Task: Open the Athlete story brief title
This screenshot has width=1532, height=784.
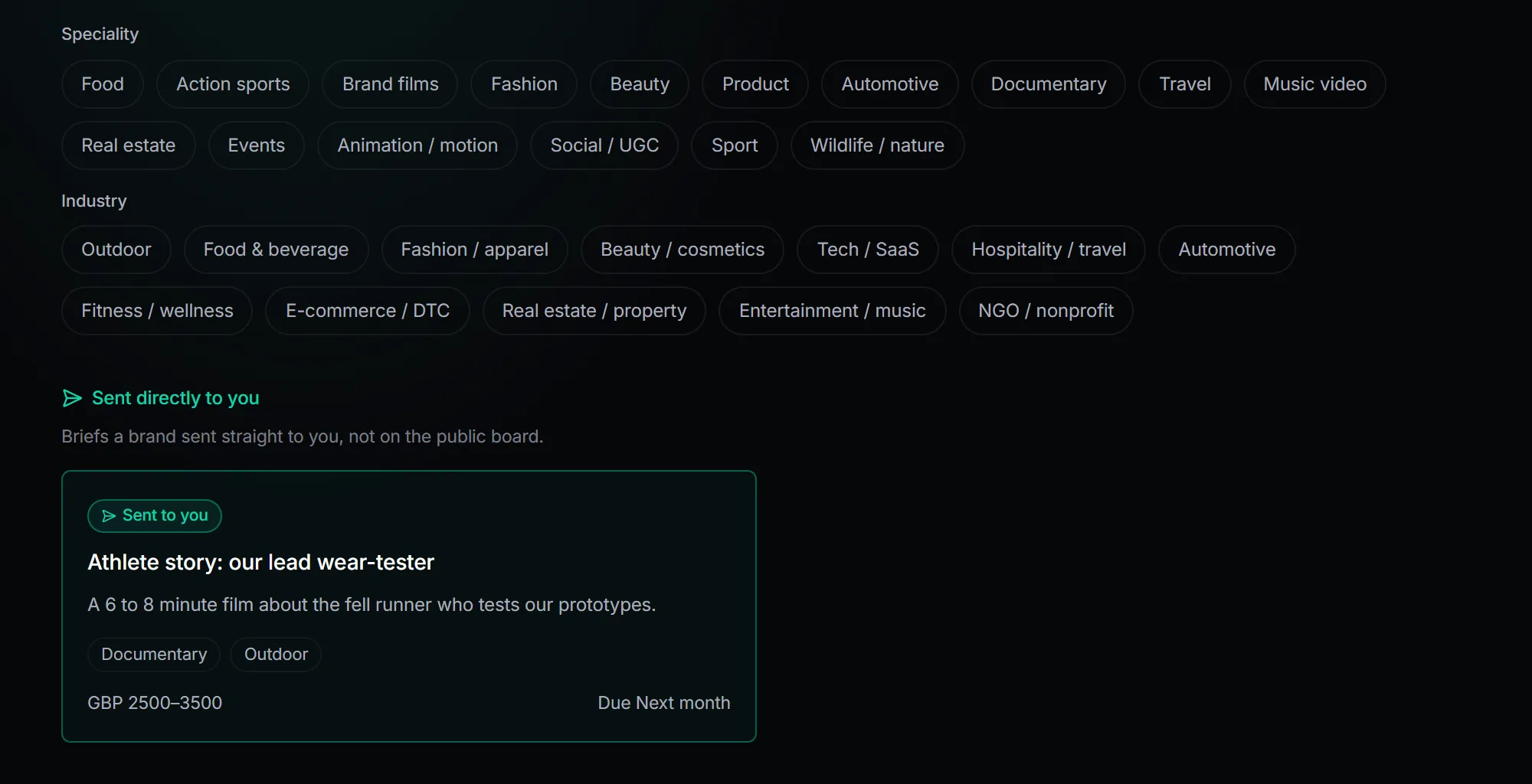Action: (x=260, y=563)
